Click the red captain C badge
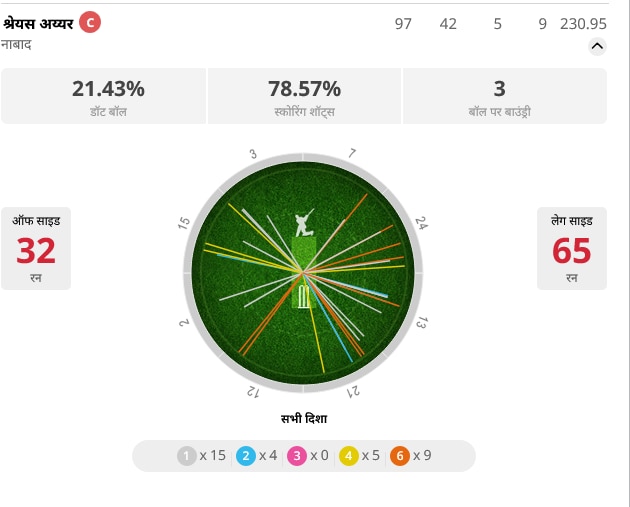The height and width of the screenshot is (507, 630). click(x=90, y=22)
